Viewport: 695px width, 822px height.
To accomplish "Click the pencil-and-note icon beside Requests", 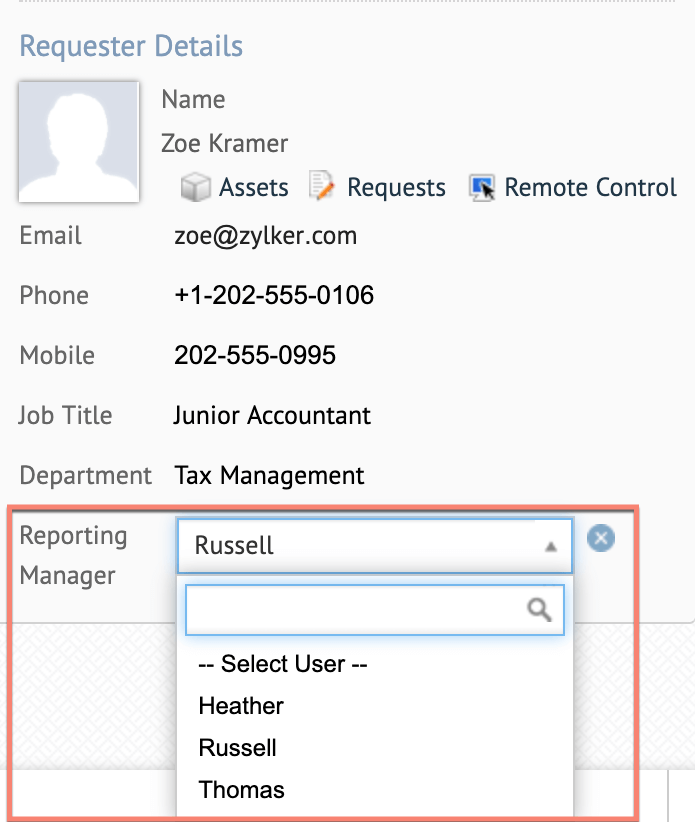I will [x=321, y=187].
